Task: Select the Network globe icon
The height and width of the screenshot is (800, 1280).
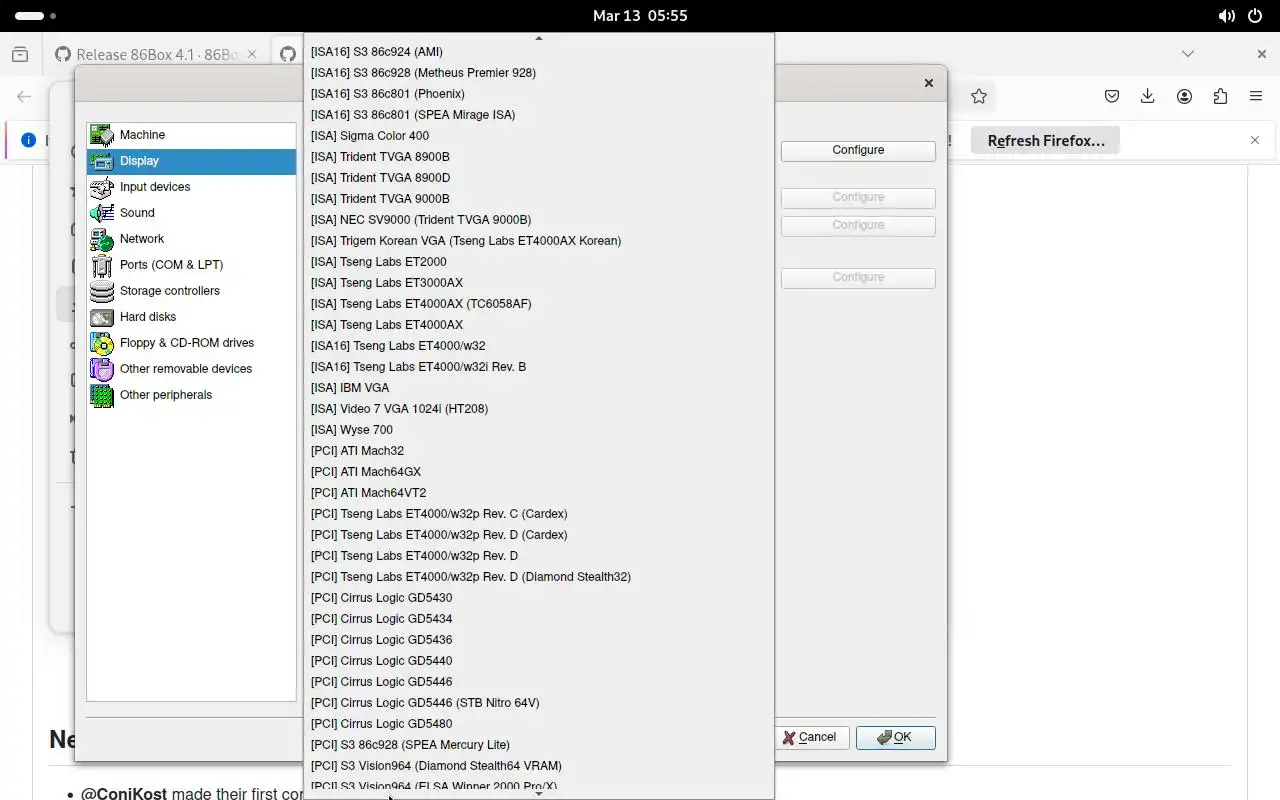Action: (x=102, y=239)
